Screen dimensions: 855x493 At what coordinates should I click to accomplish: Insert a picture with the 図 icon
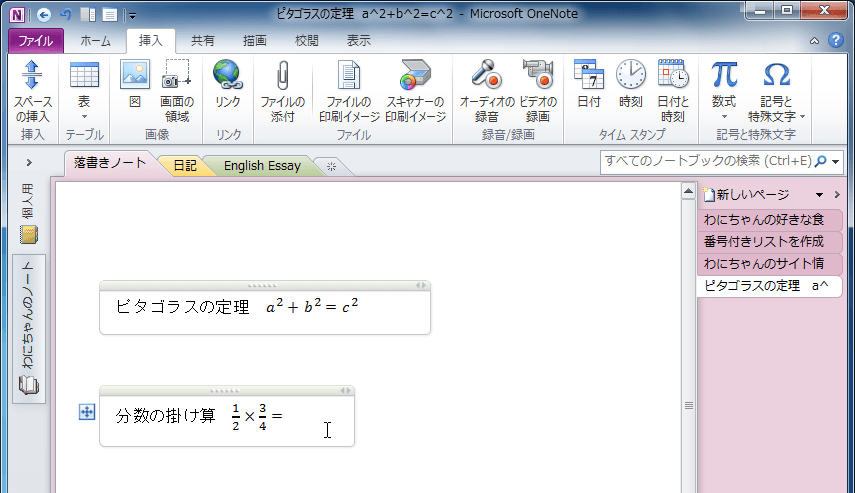135,75
